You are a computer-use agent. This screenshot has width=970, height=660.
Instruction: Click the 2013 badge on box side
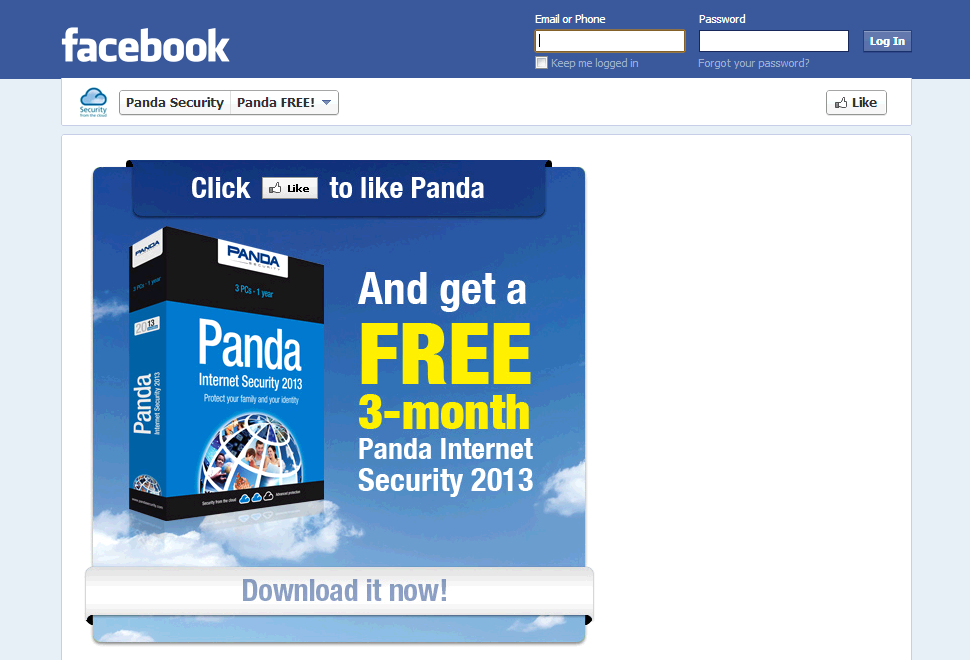point(147,325)
